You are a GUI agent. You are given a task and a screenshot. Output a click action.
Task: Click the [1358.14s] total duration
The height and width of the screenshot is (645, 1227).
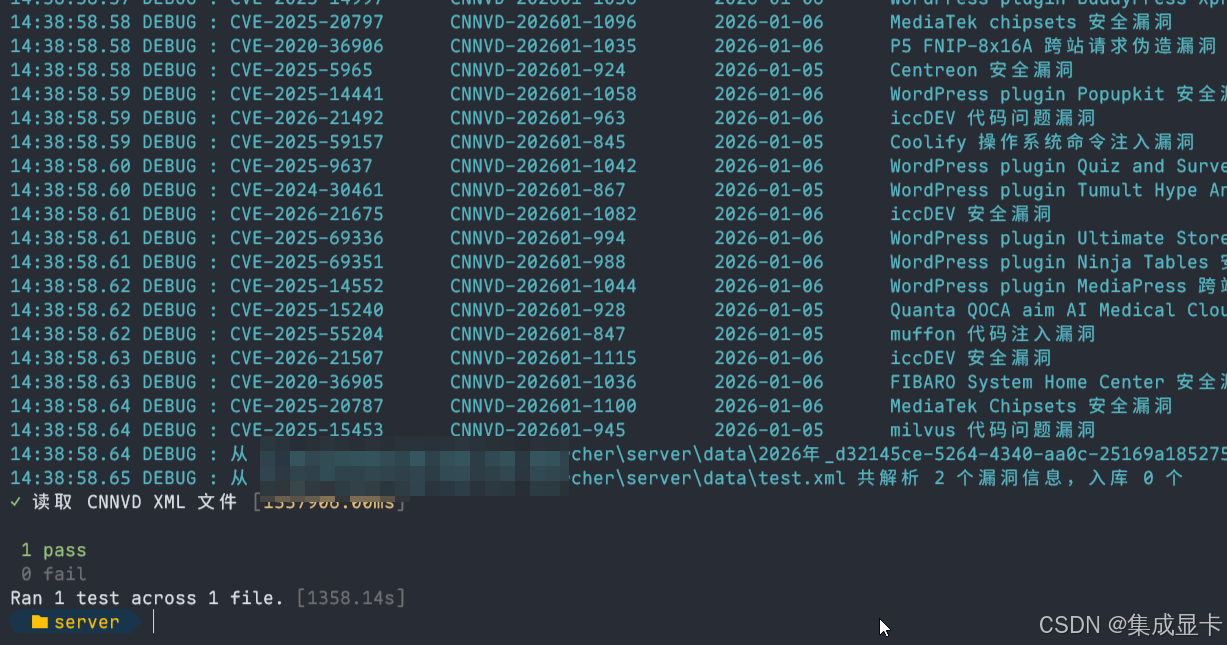point(351,598)
